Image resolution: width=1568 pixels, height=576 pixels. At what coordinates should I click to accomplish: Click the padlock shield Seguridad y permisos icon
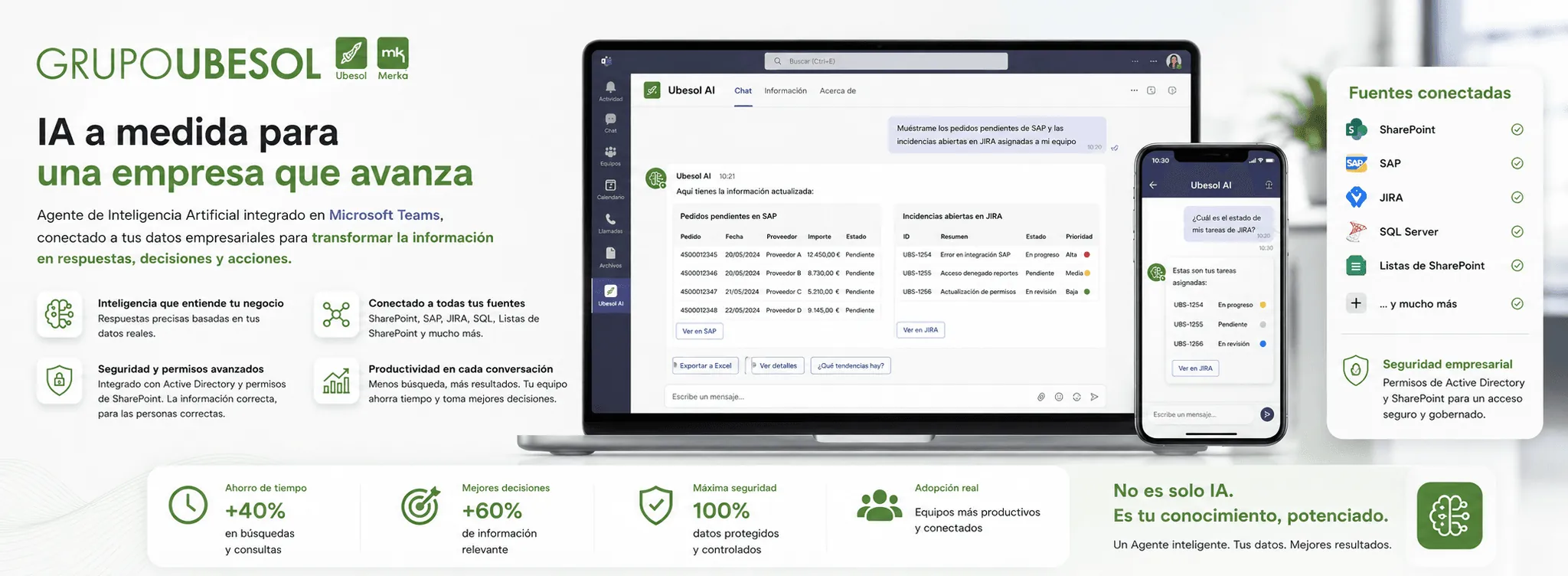coord(59,380)
